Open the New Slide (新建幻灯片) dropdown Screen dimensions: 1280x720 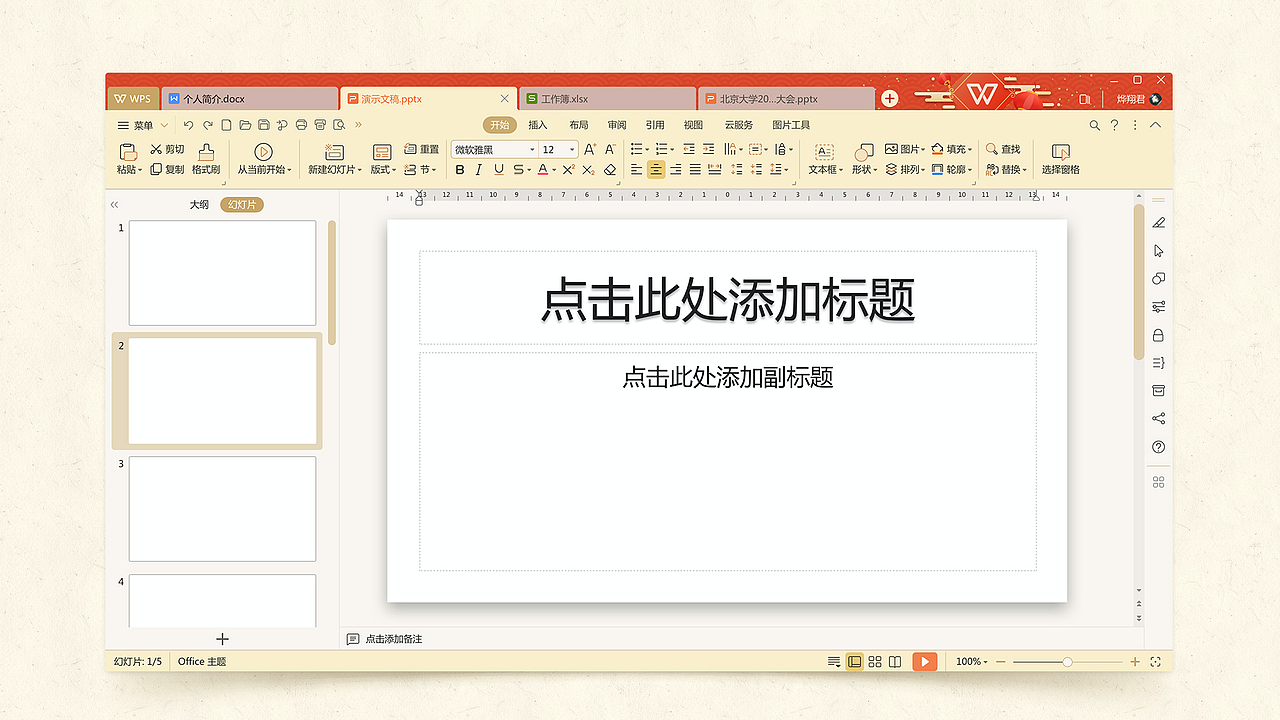(x=335, y=159)
